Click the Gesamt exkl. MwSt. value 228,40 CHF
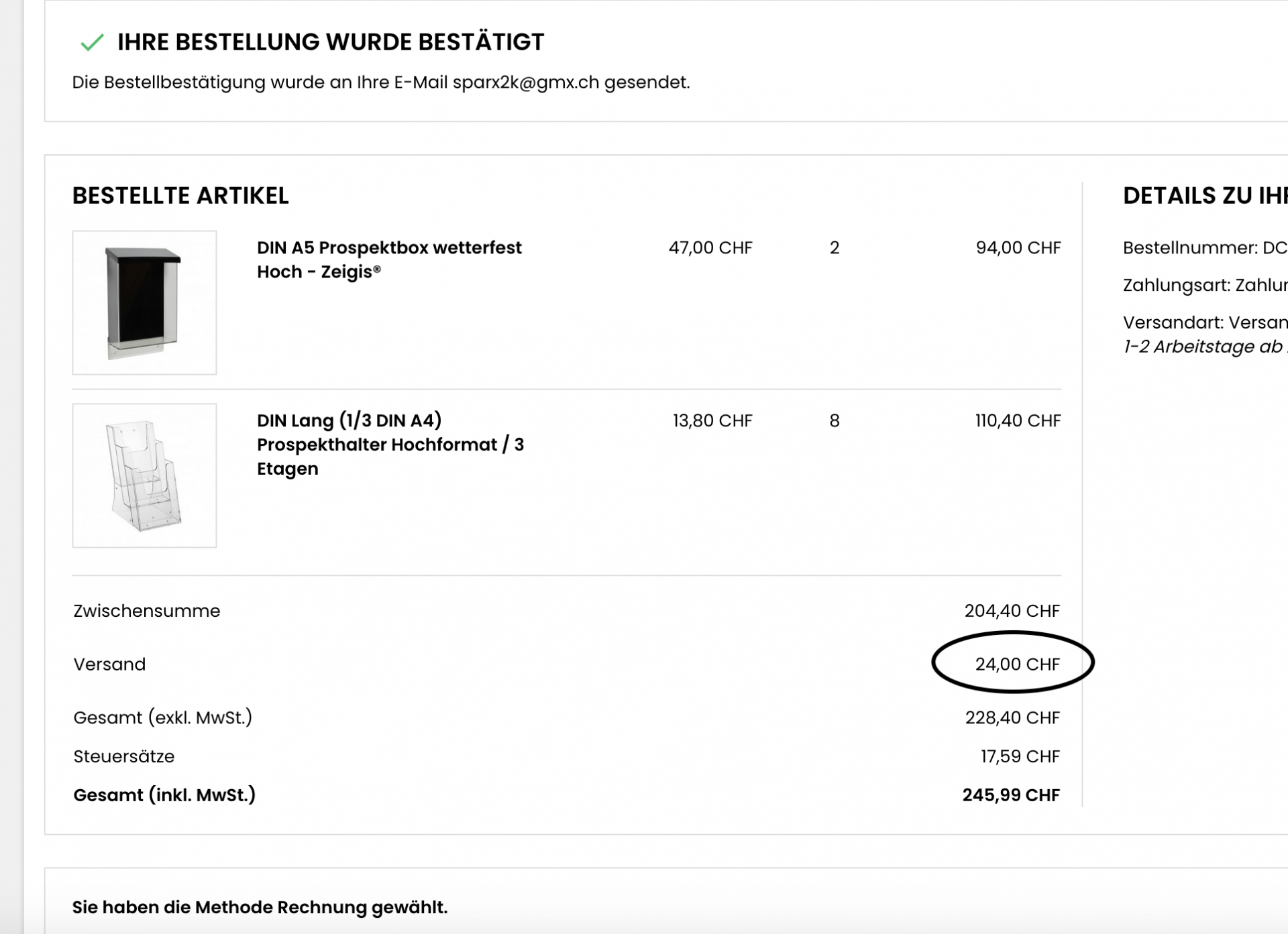Screen dimensions: 1288x934 [x=1012, y=717]
